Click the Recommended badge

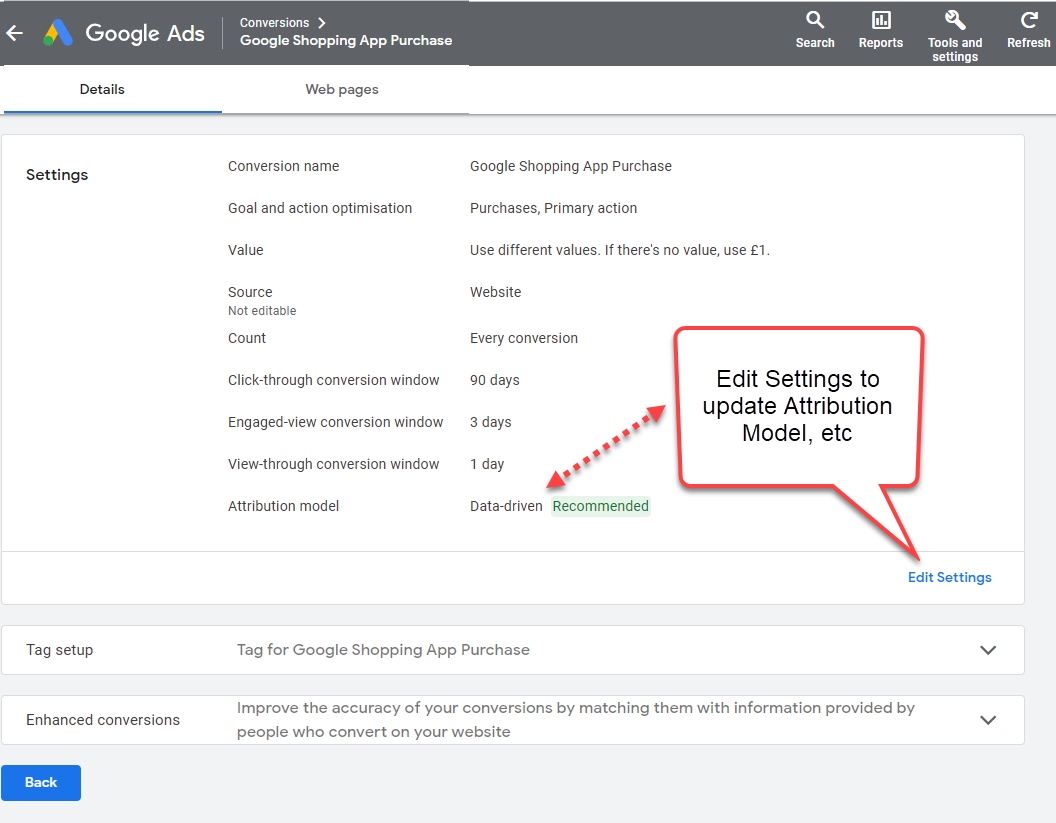pyautogui.click(x=601, y=506)
